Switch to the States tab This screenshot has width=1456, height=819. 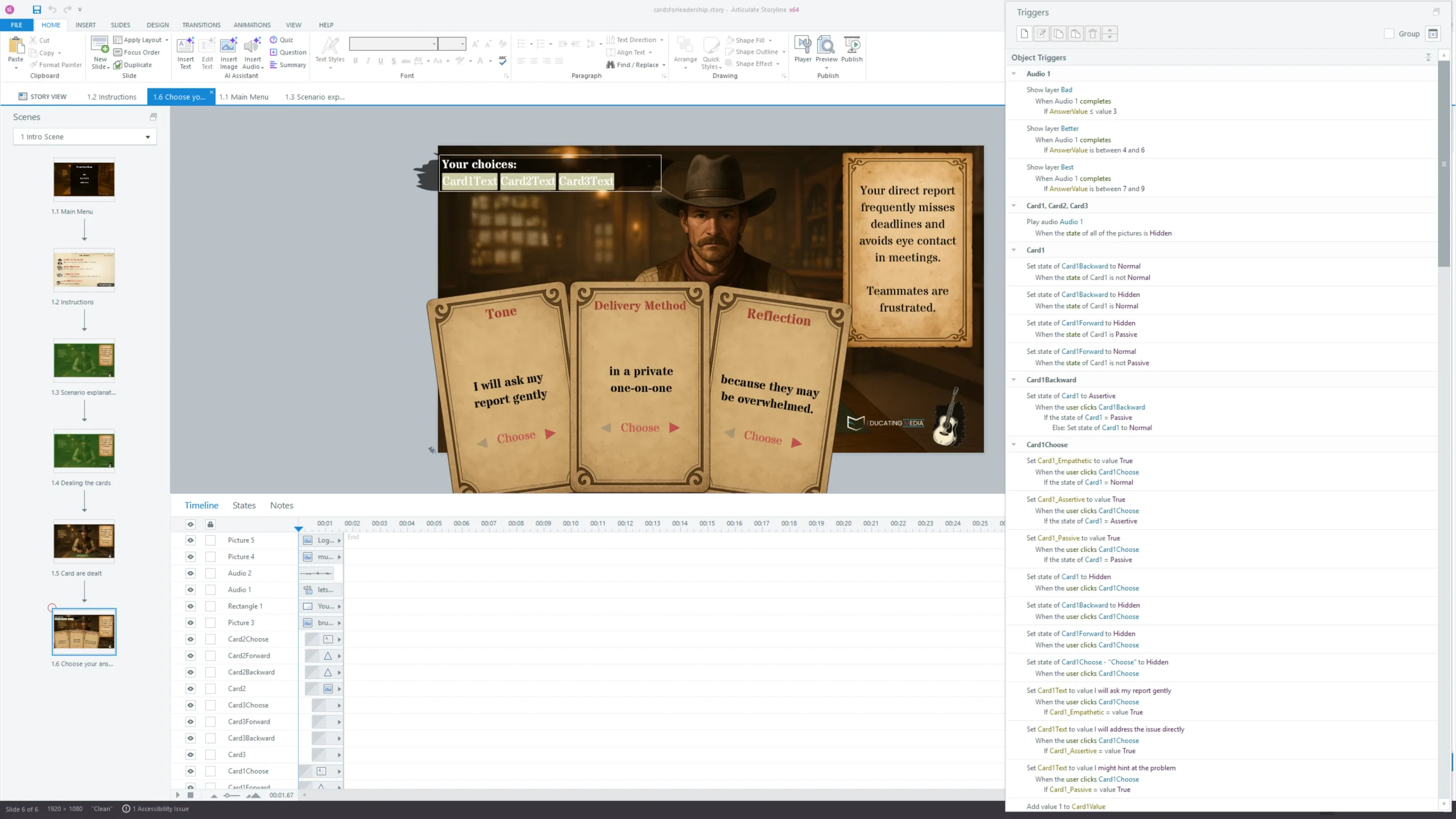click(243, 505)
